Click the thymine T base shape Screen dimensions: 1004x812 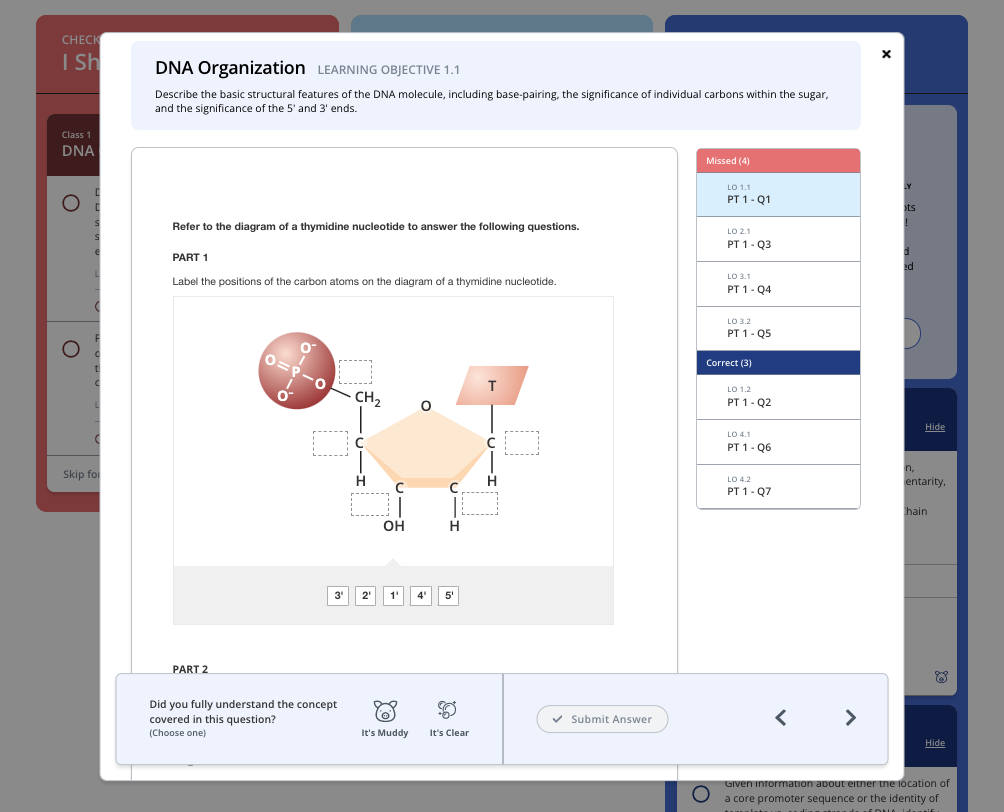492,386
